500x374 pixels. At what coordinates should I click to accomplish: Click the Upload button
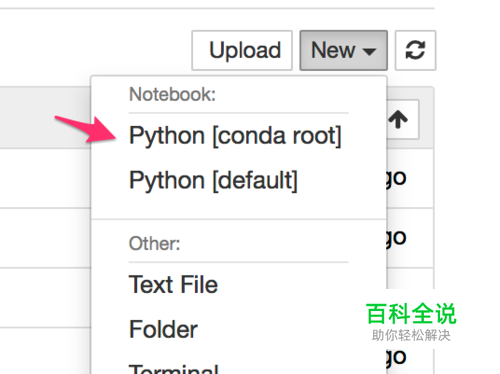(x=242, y=50)
